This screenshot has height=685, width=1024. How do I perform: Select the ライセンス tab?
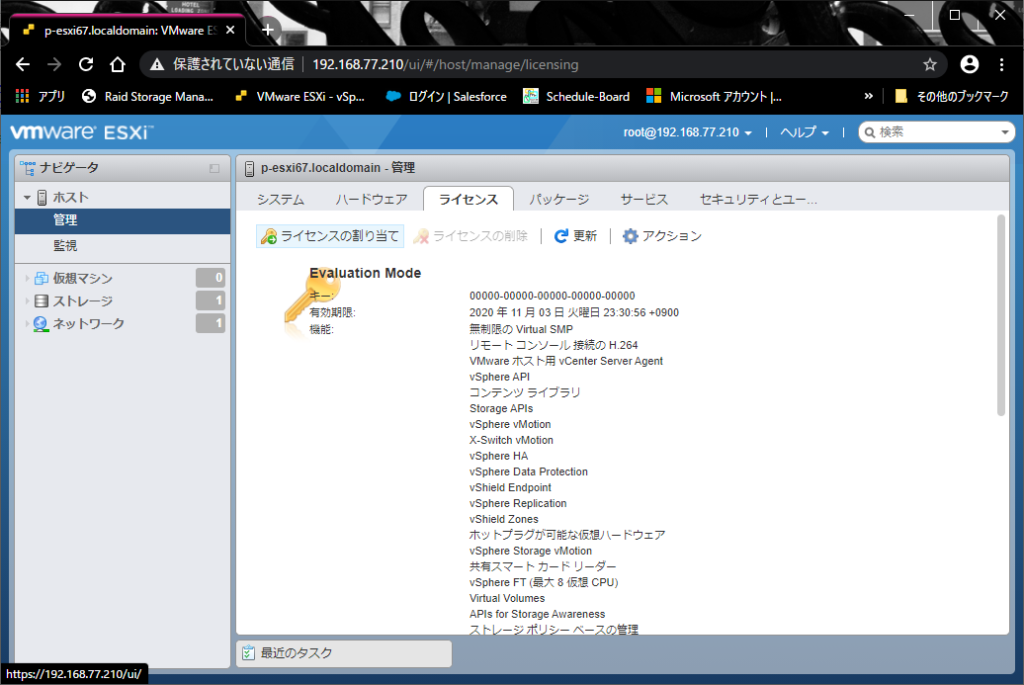point(468,199)
